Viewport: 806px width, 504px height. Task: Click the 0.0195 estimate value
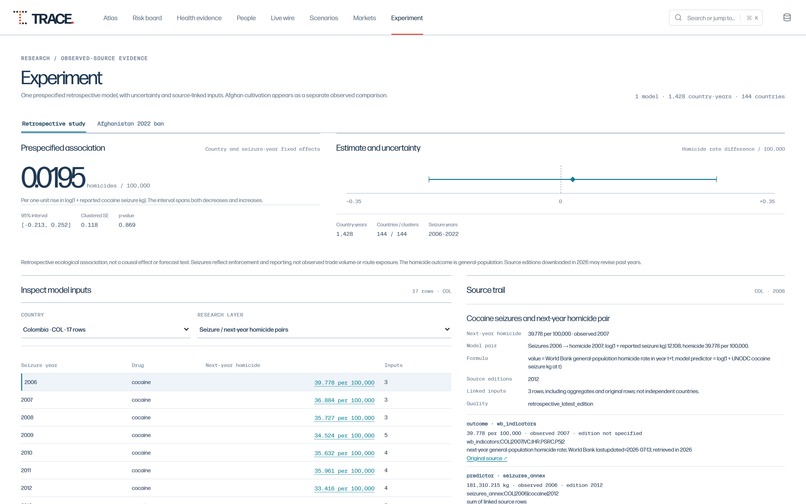click(53, 177)
